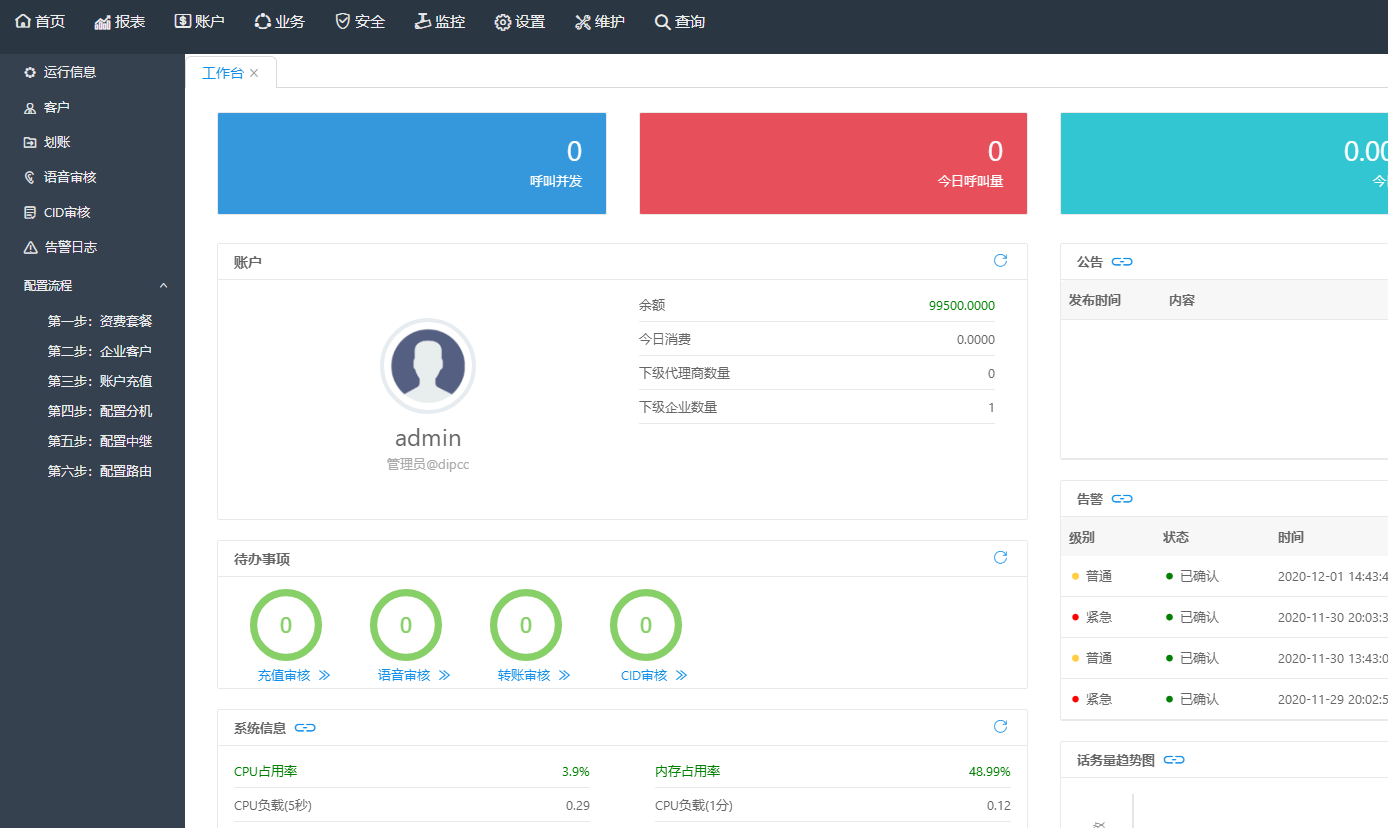Open the 监控 top menu

(440, 21)
